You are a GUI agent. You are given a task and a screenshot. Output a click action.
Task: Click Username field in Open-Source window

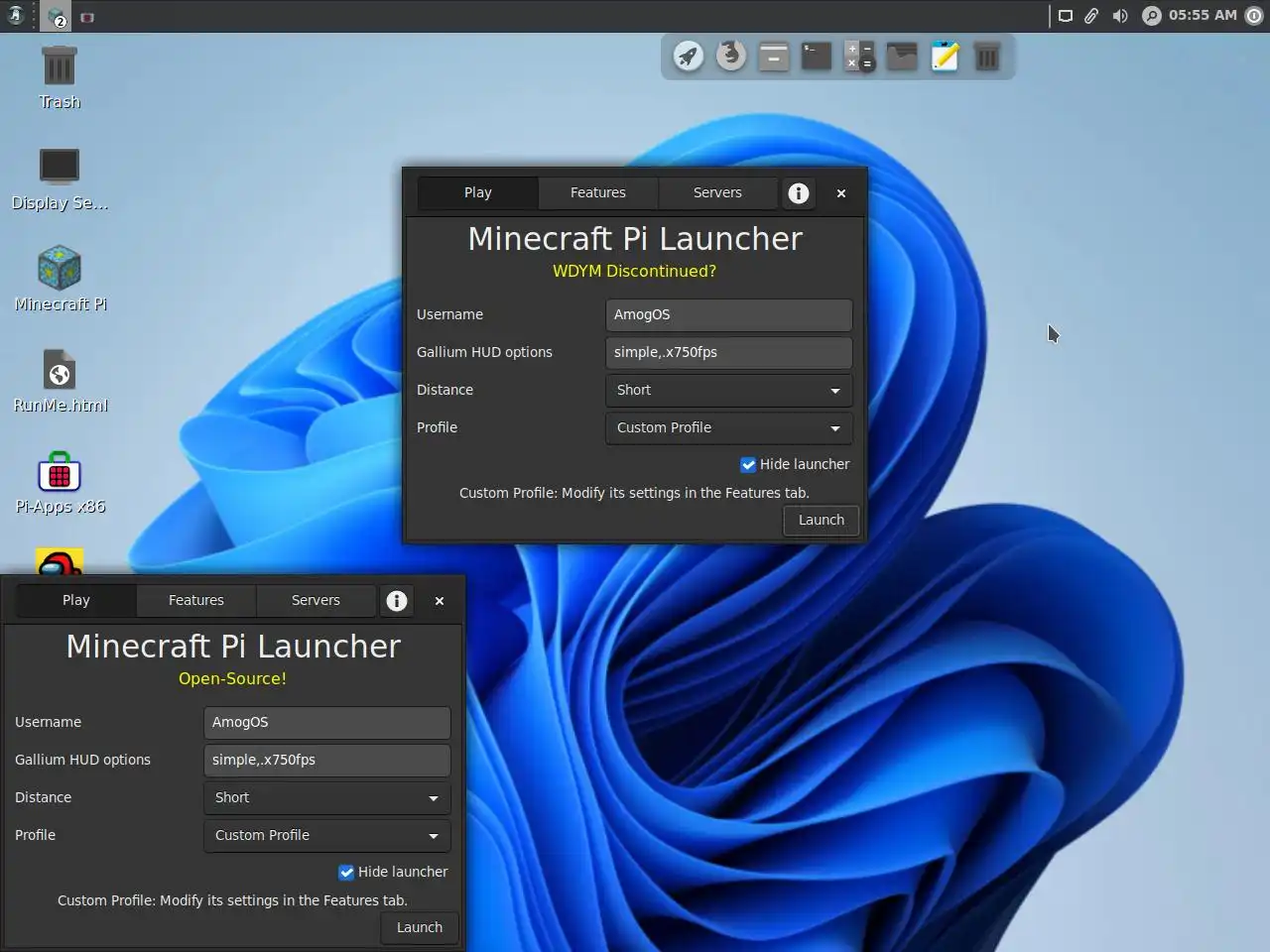pos(326,723)
